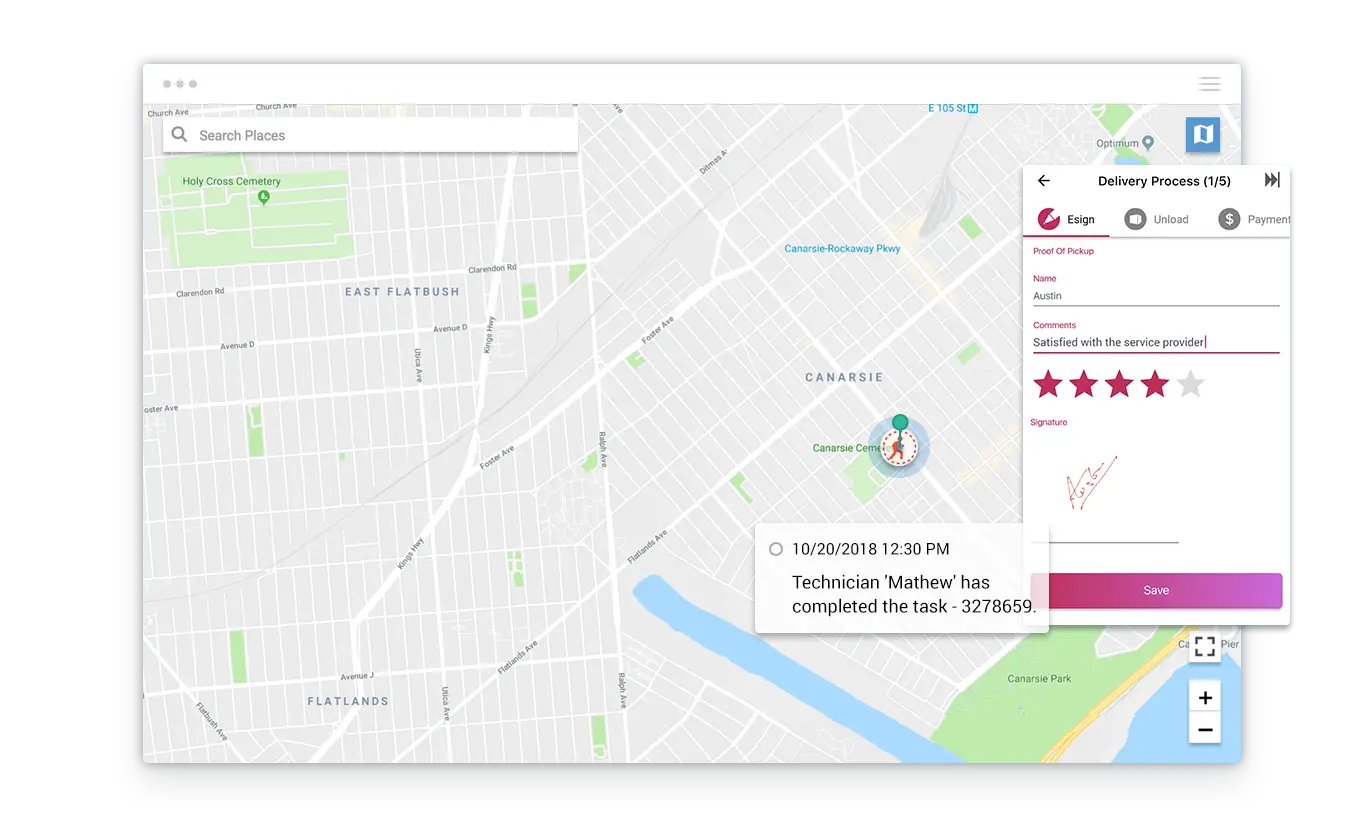This screenshot has width=1366, height=820.
Task: Click the CANARSIE neighborhood label
Action: click(844, 378)
